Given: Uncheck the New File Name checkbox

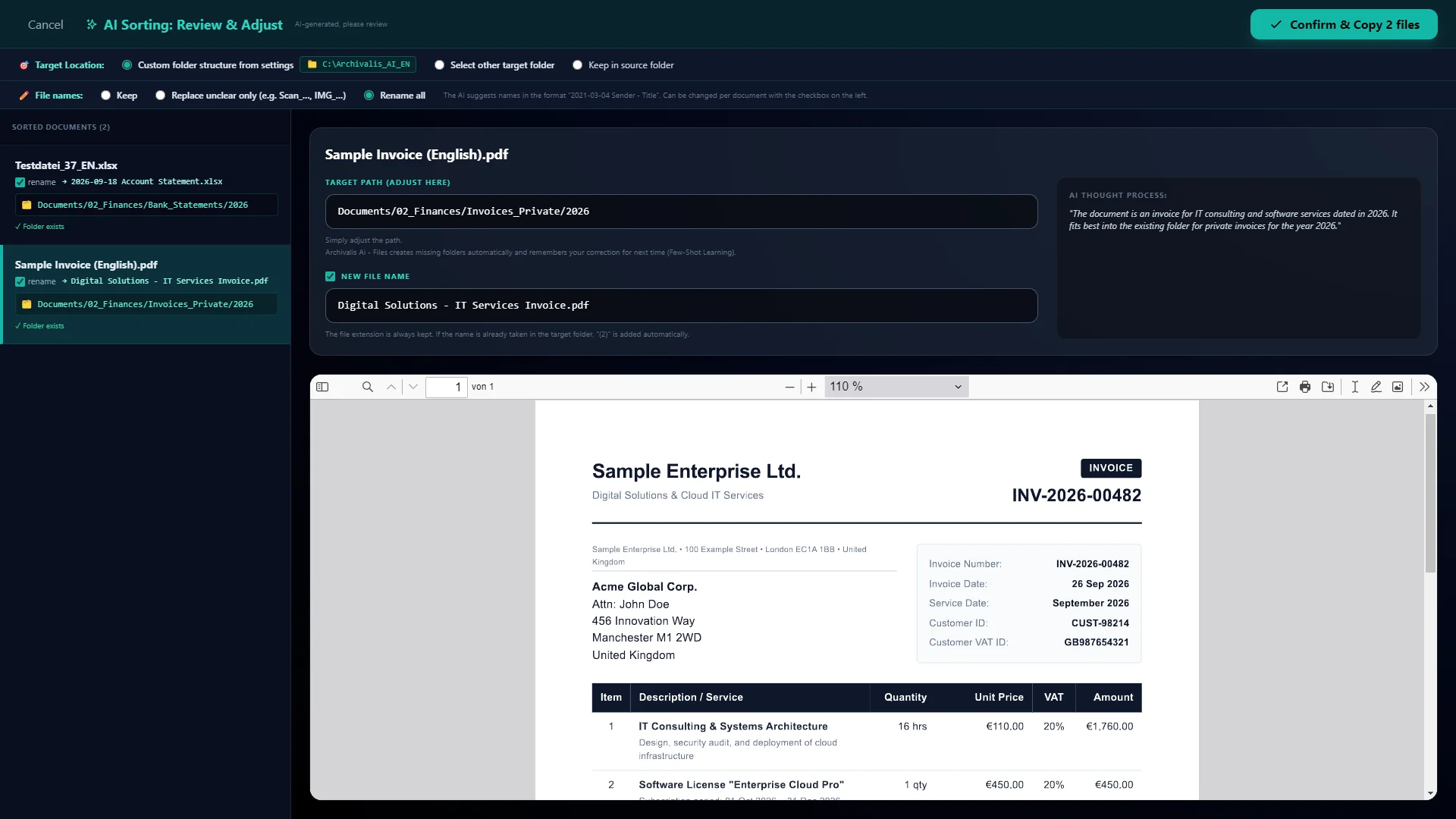Looking at the screenshot, I should pyautogui.click(x=330, y=277).
